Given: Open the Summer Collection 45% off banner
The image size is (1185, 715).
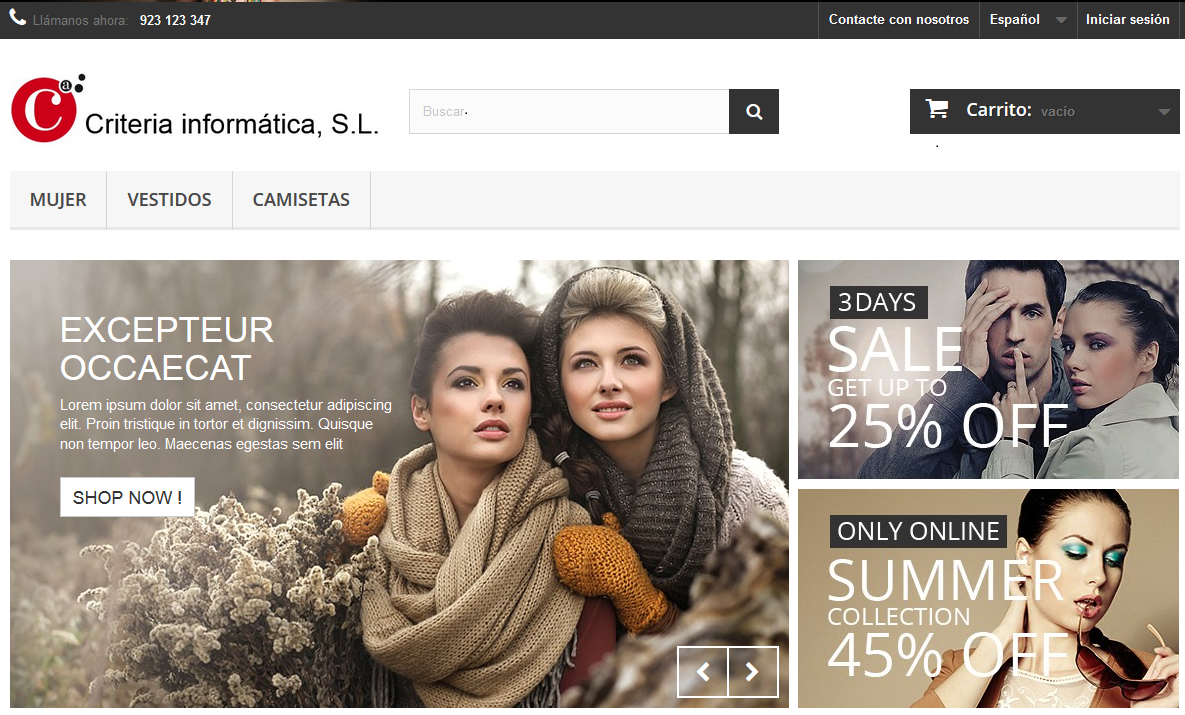Looking at the screenshot, I should [x=989, y=599].
